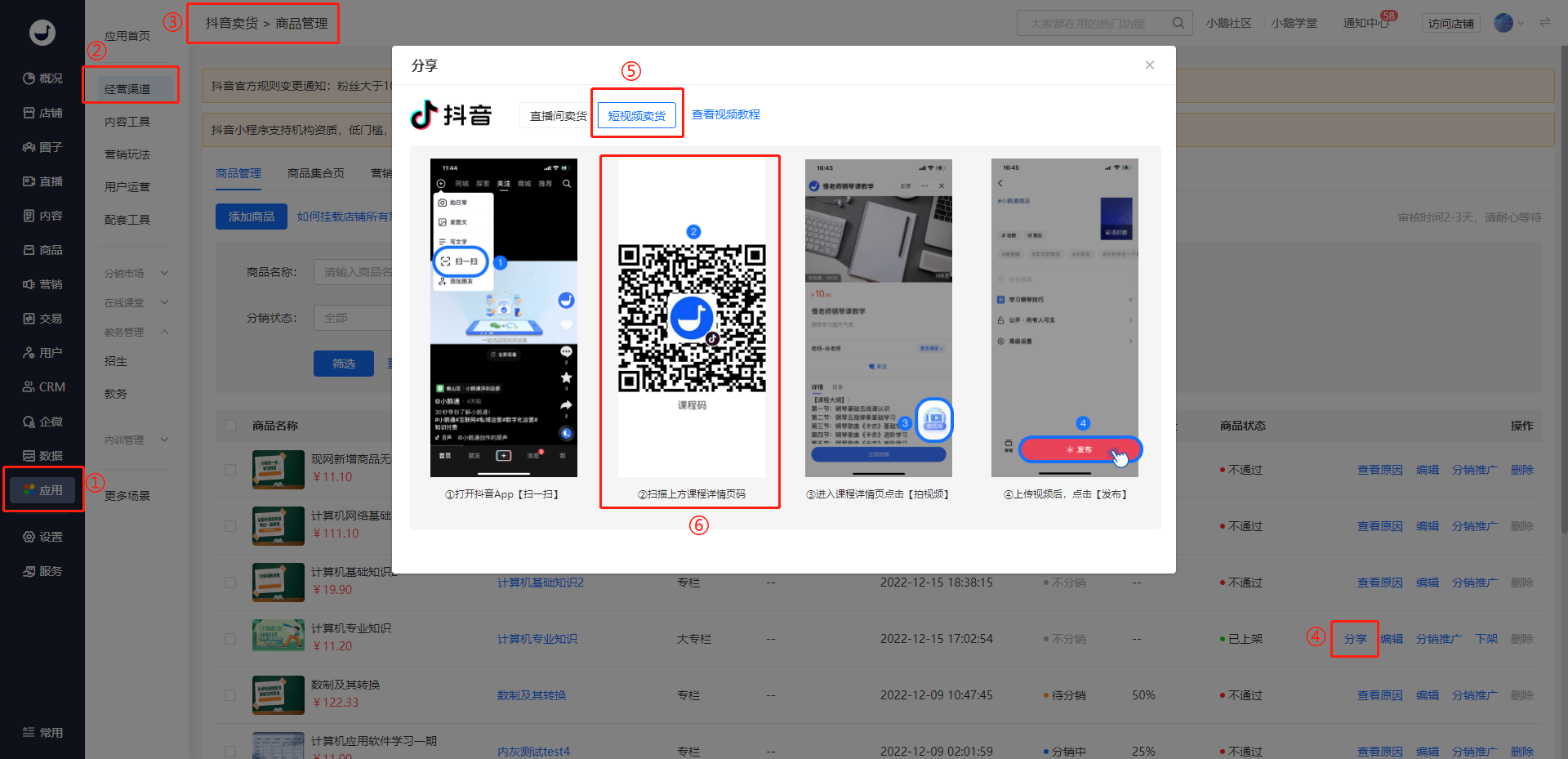Check the row for 数制及其转换

tap(230, 695)
